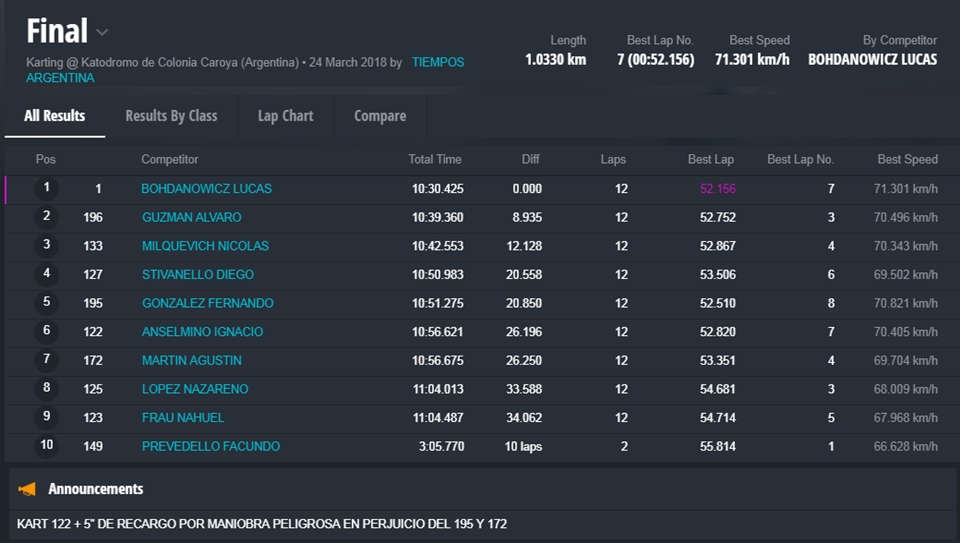
Task: Open GONZALEZ FERNANDO competitor link
Action: pos(207,303)
